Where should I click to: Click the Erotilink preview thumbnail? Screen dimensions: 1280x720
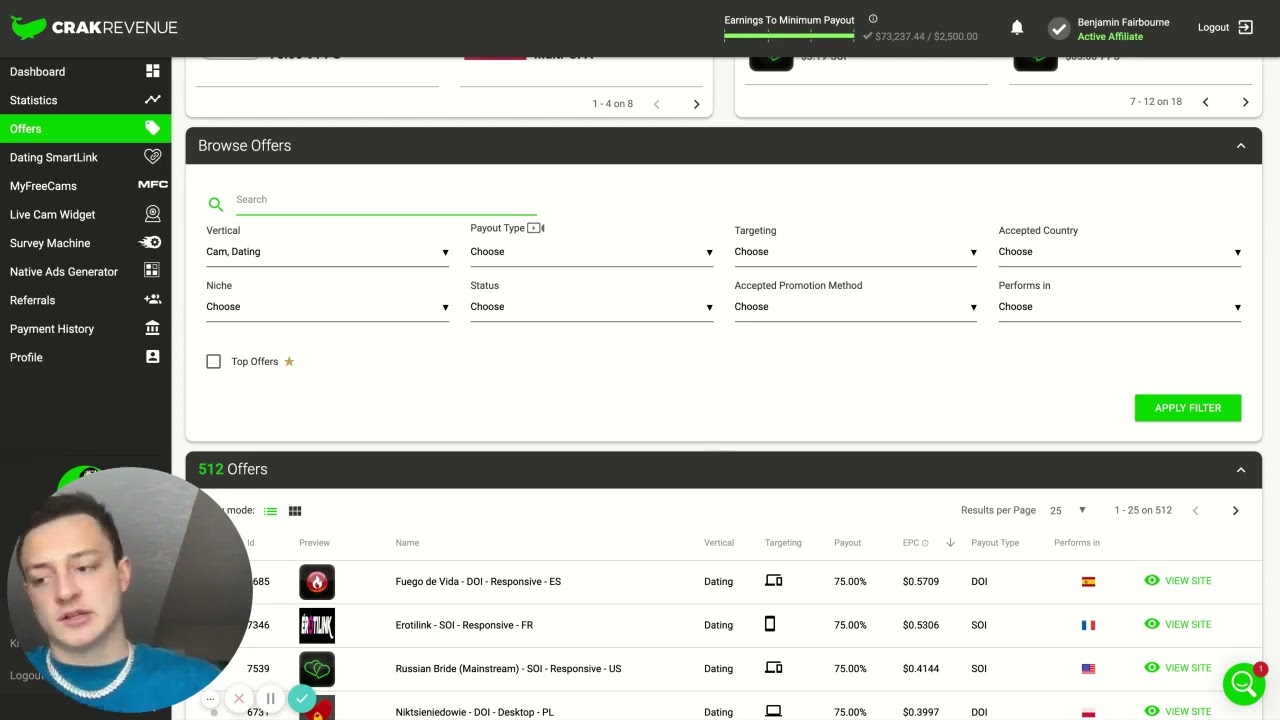tap(317, 625)
